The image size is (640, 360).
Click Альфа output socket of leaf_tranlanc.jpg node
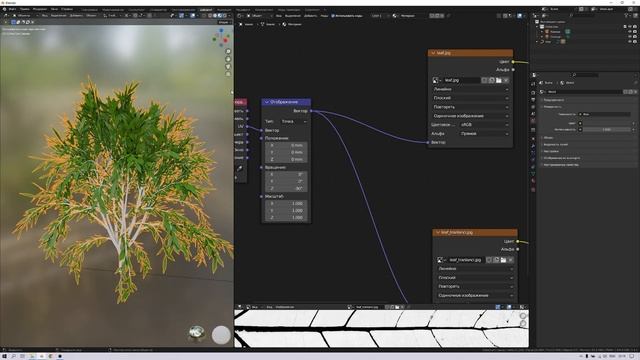(x=518, y=249)
